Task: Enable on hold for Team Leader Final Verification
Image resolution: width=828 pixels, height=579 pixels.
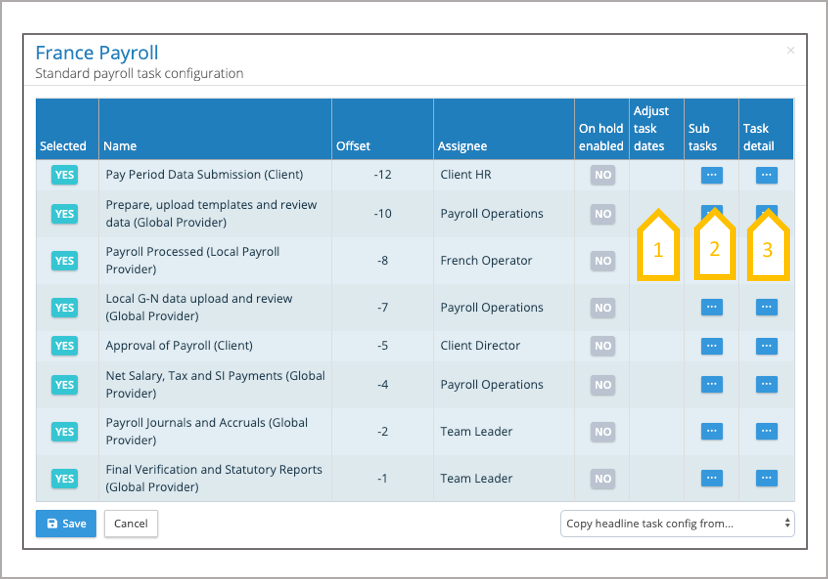Action: coord(602,478)
